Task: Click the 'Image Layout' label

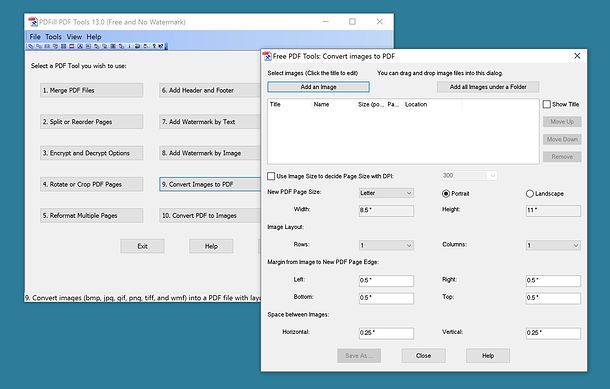Action: [x=286, y=227]
